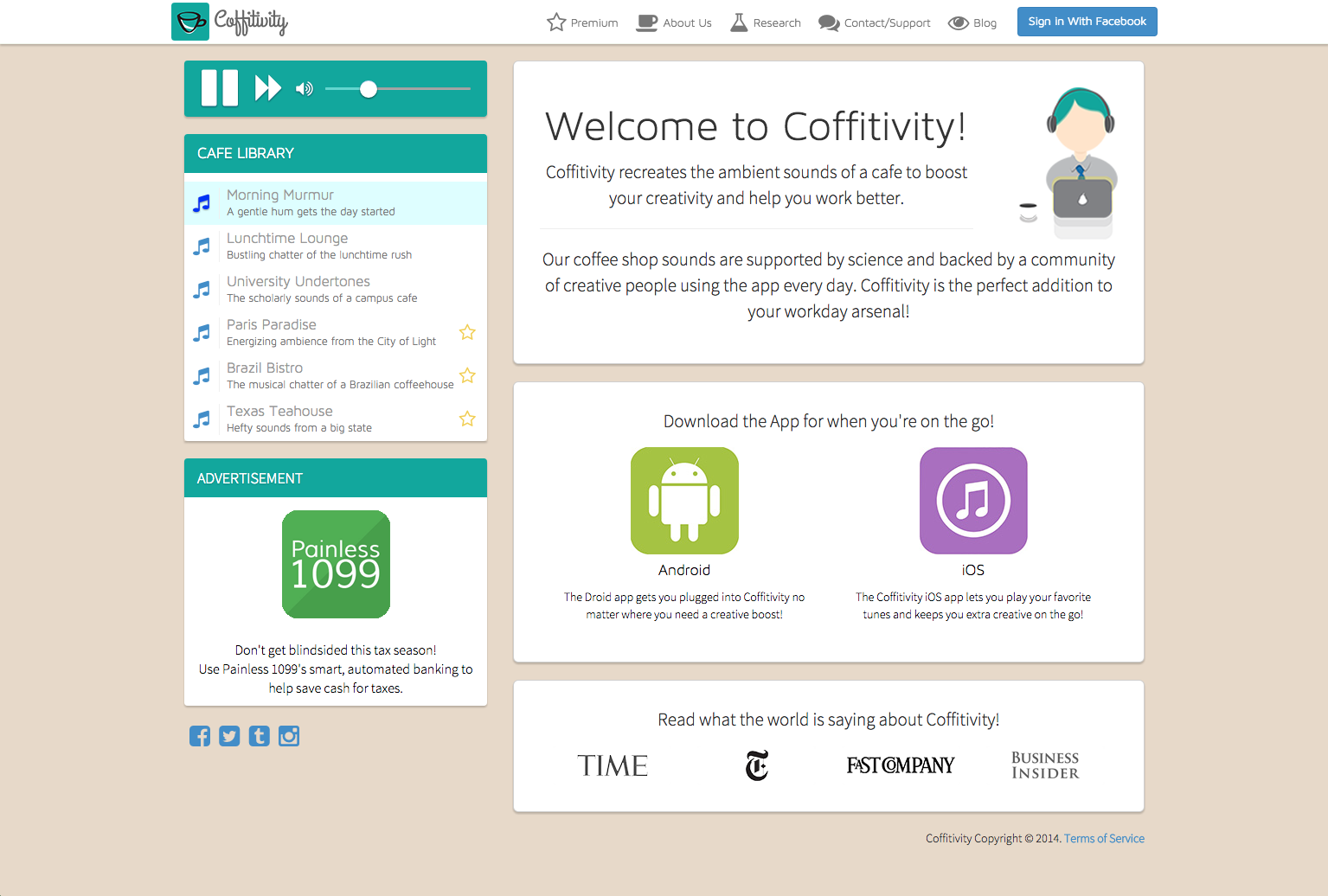
Task: Open the Fast Company logo
Action: click(901, 765)
